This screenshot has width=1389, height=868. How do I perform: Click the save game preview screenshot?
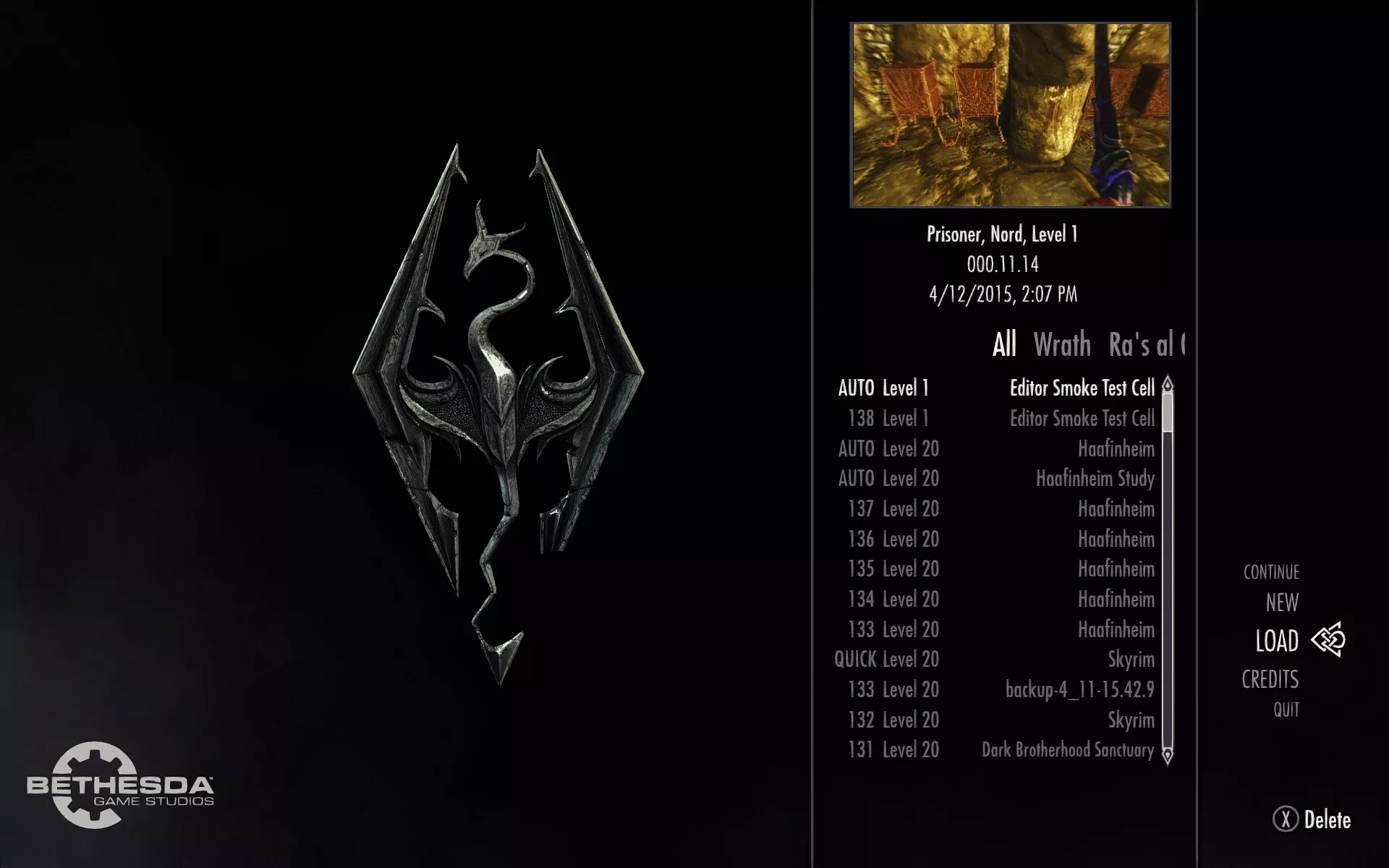point(1010,115)
